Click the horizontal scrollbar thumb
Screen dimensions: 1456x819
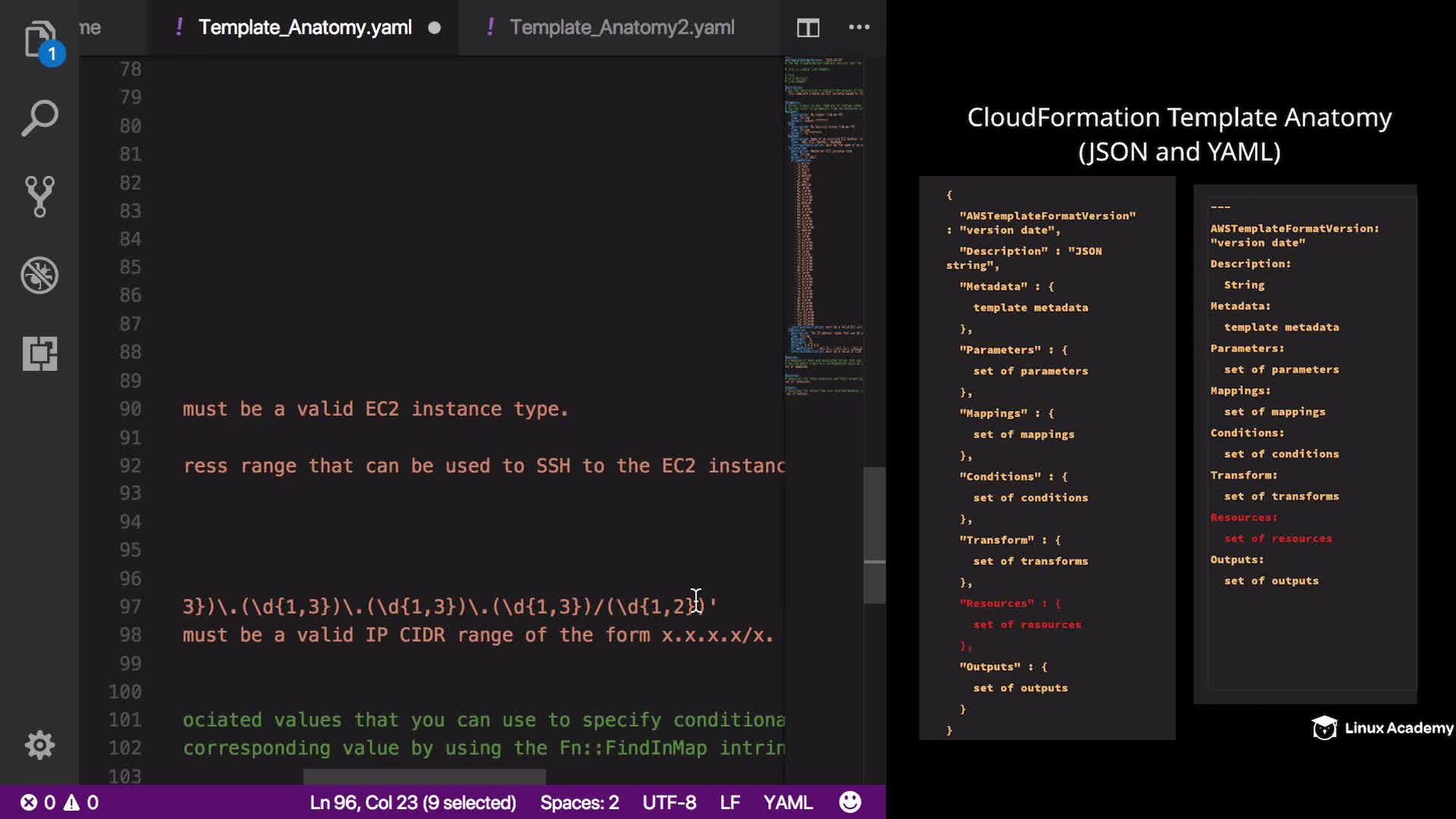[x=424, y=777]
